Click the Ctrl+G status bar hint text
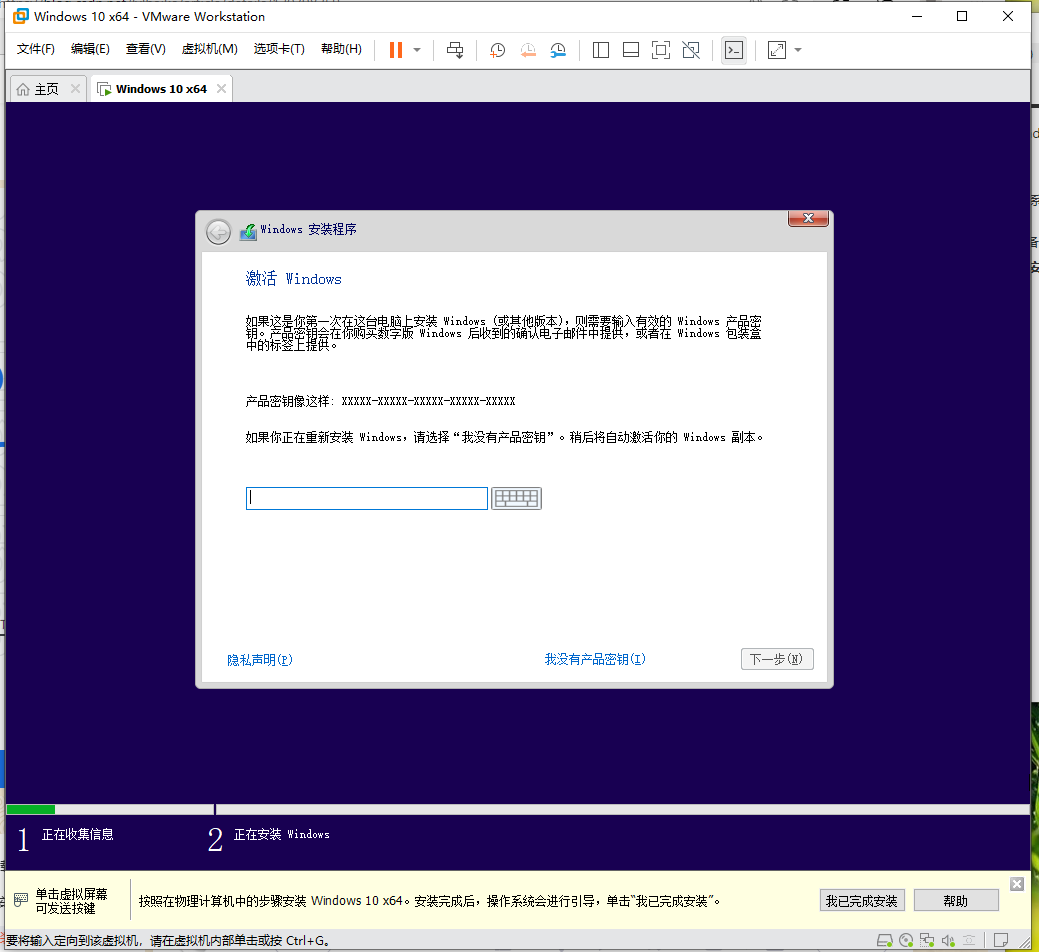Image resolution: width=1039 pixels, height=952 pixels. click(x=168, y=941)
